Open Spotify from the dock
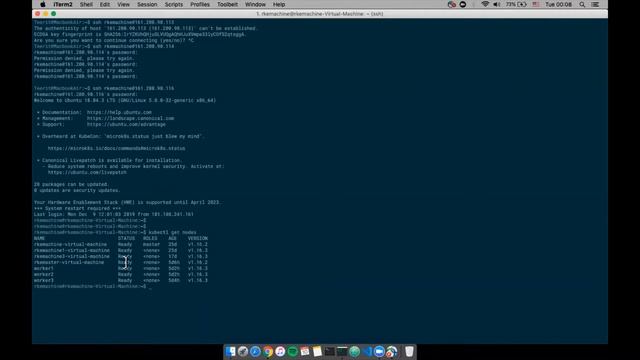The image size is (640, 360). click(x=293, y=351)
